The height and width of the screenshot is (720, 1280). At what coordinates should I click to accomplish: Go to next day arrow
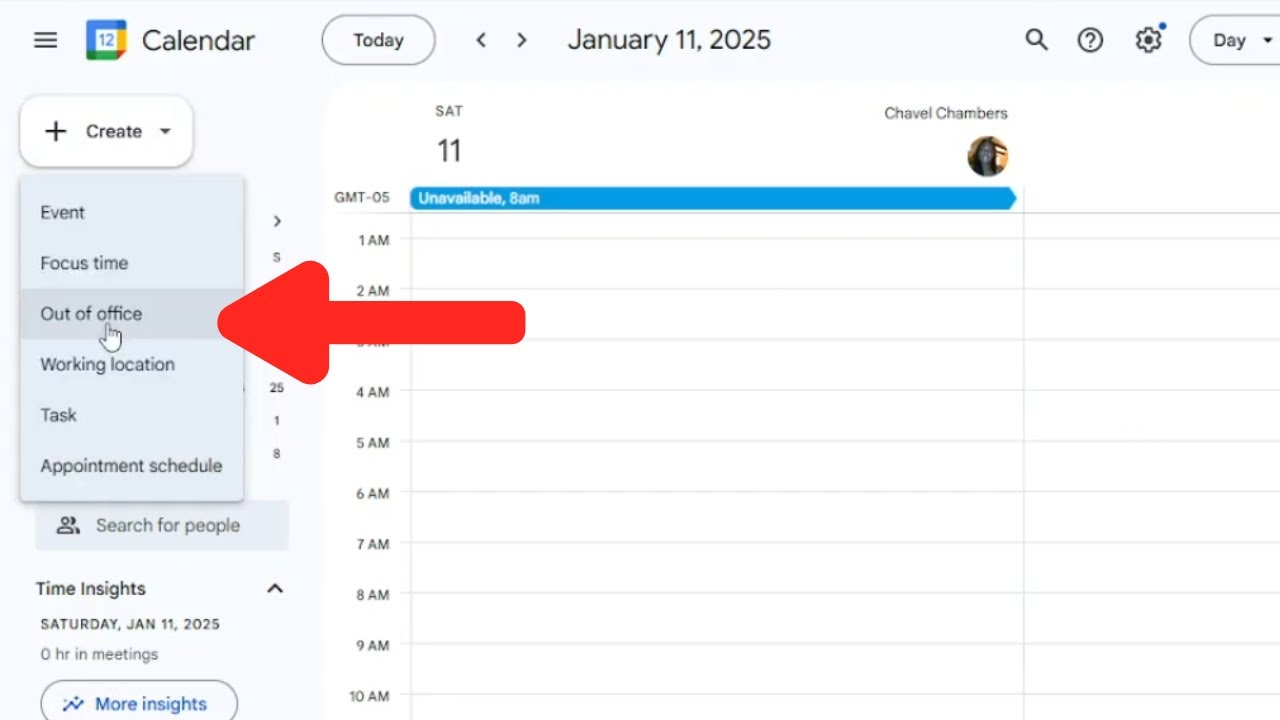point(521,41)
